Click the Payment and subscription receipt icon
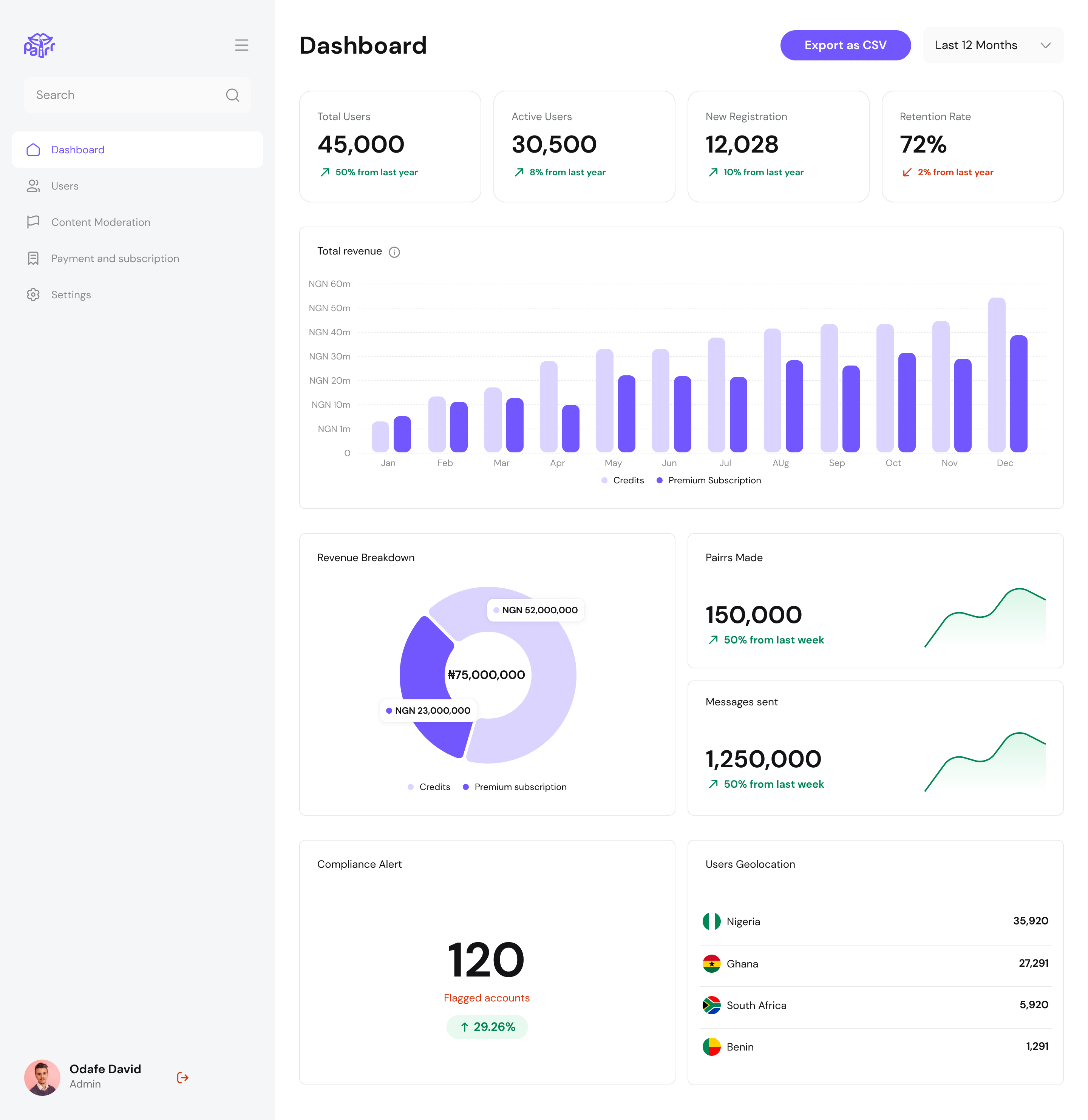 click(33, 258)
